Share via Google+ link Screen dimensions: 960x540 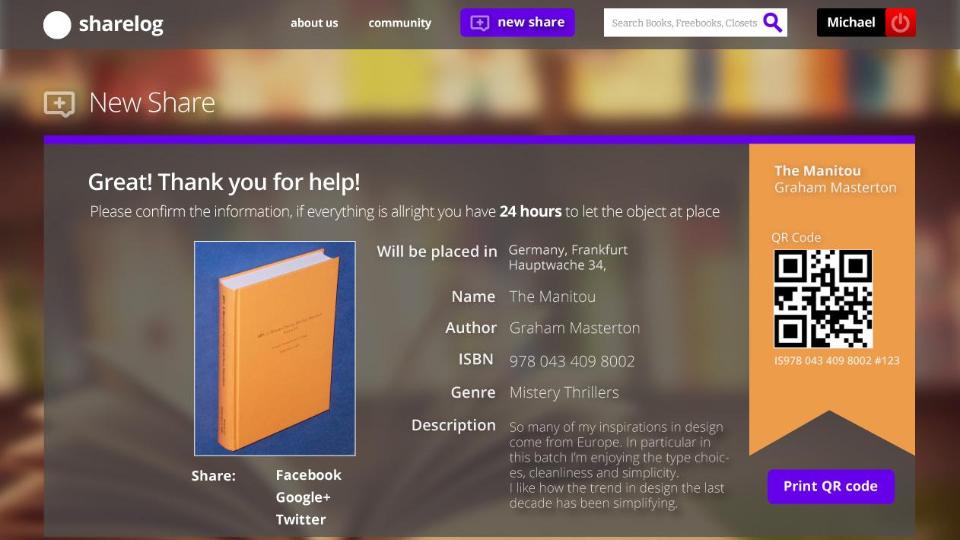303,497
